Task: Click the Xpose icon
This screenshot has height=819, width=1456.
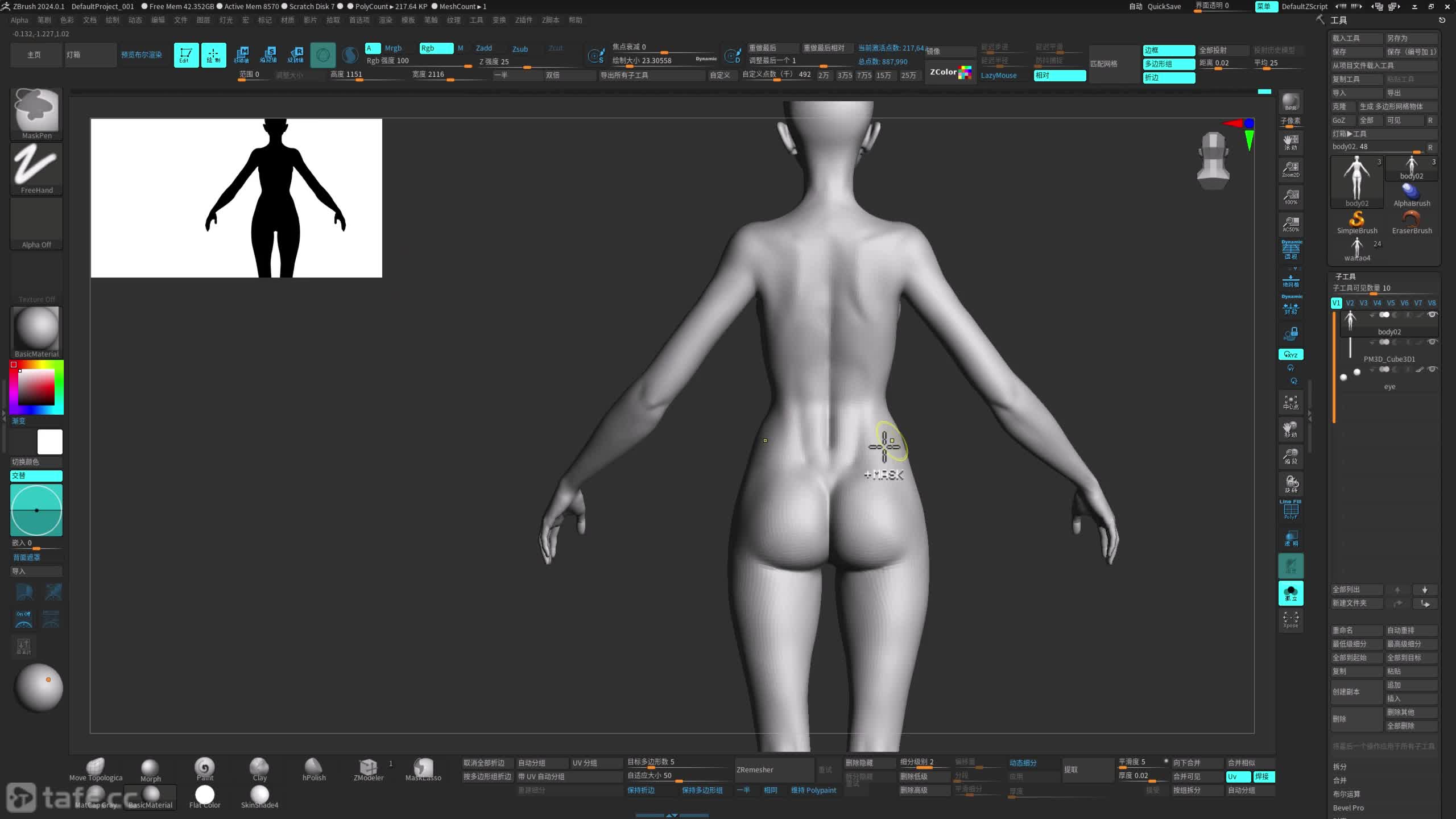Action: (1290, 620)
